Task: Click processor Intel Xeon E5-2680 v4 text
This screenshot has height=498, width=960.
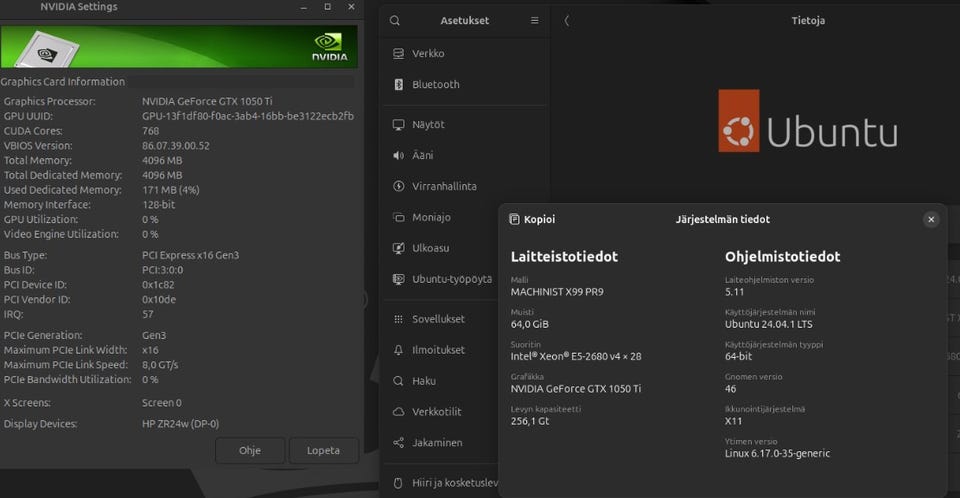Action: pos(576,357)
